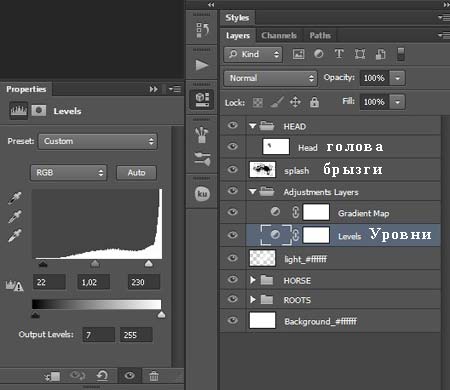
Task: Hide the splash layer
Action: (233, 169)
